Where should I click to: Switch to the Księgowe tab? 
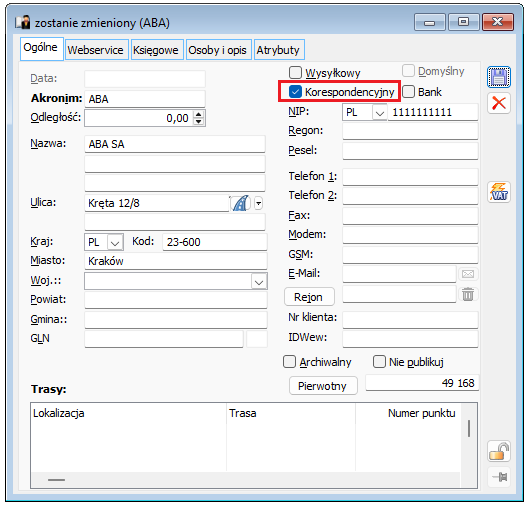[156, 50]
